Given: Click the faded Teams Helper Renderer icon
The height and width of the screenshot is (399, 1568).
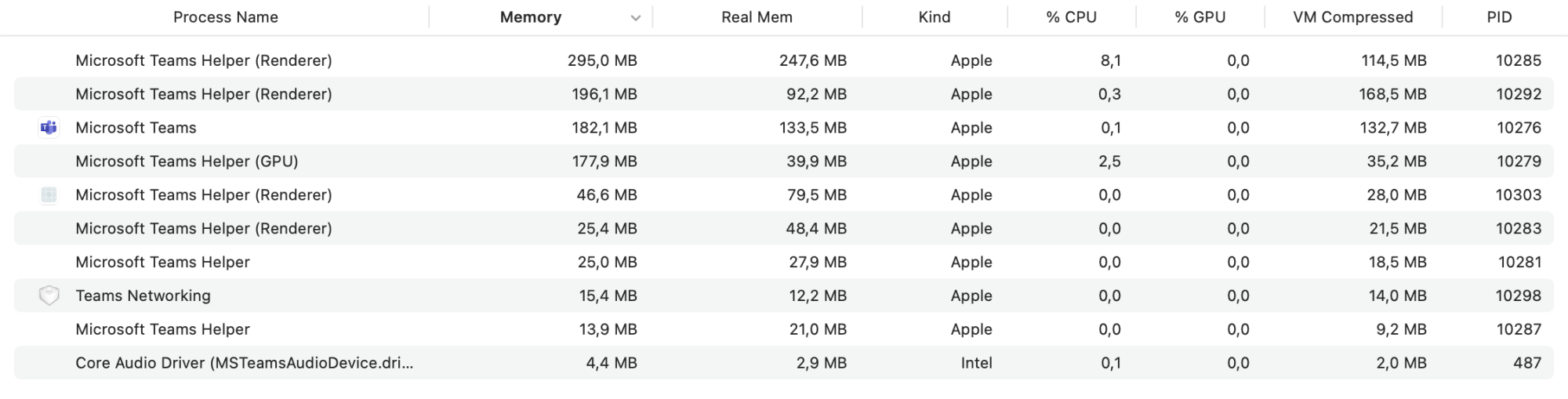Looking at the screenshot, I should tap(49, 195).
